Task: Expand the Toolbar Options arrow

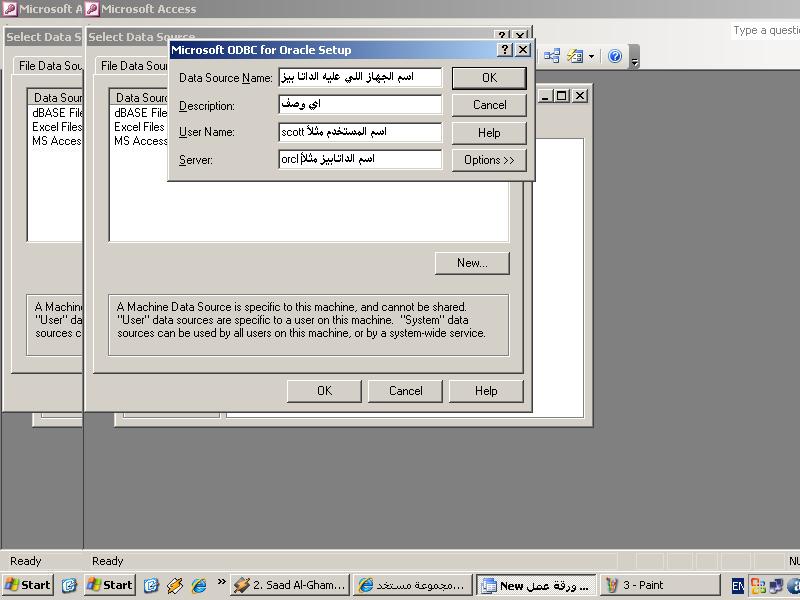Action: click(634, 58)
